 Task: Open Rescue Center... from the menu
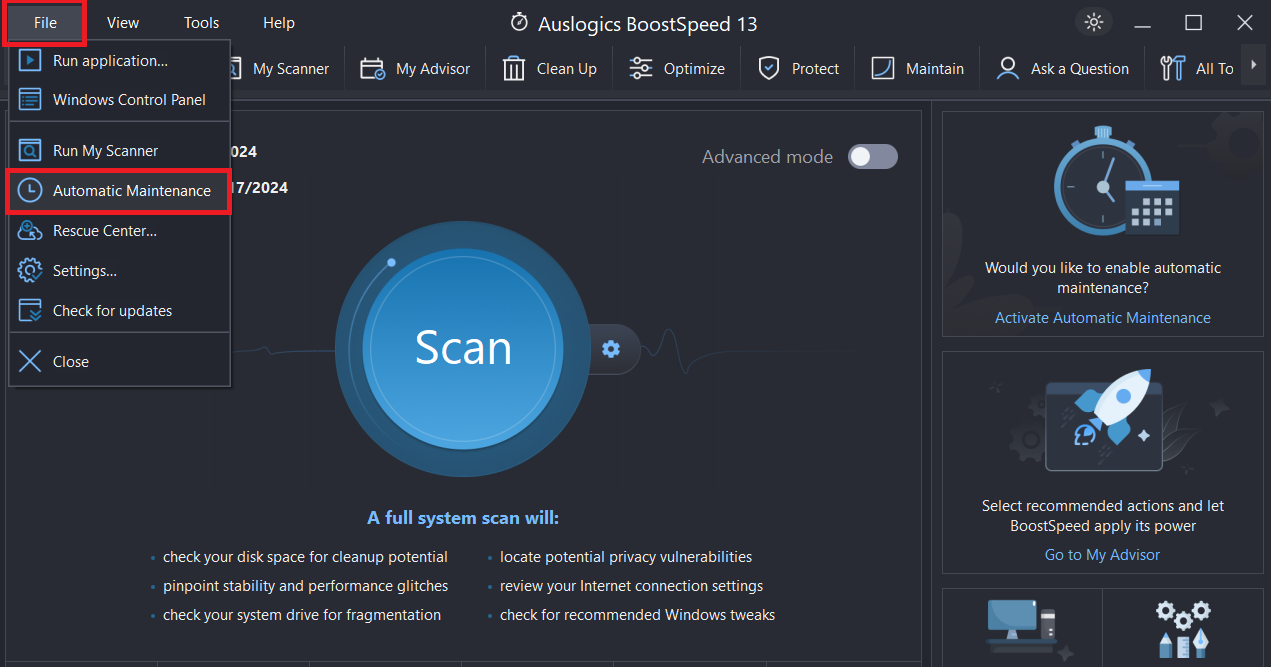click(120, 231)
